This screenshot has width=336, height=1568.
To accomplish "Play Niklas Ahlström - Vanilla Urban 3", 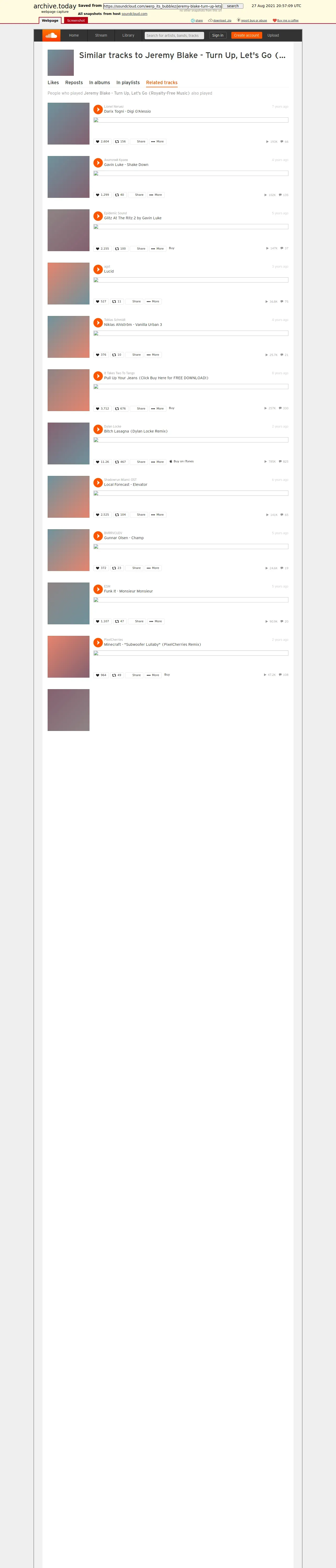I will point(98,322).
